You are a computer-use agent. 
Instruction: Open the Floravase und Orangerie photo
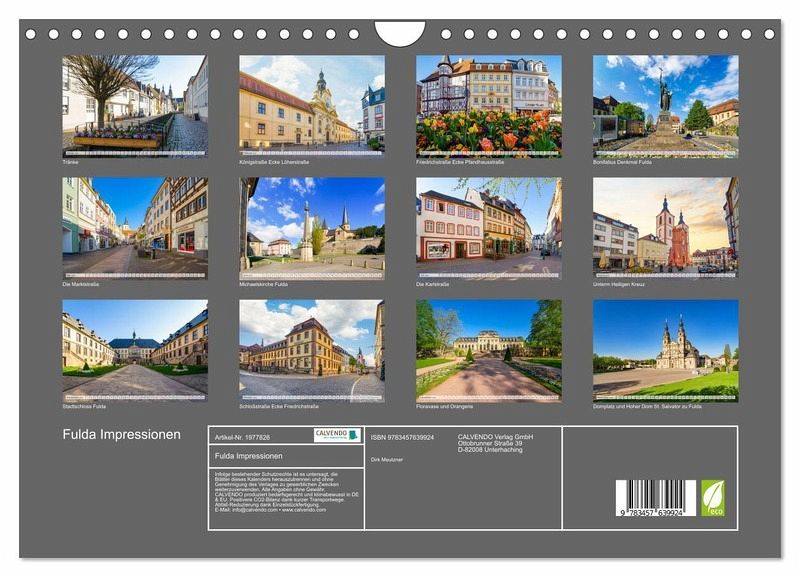pyautogui.click(x=489, y=350)
